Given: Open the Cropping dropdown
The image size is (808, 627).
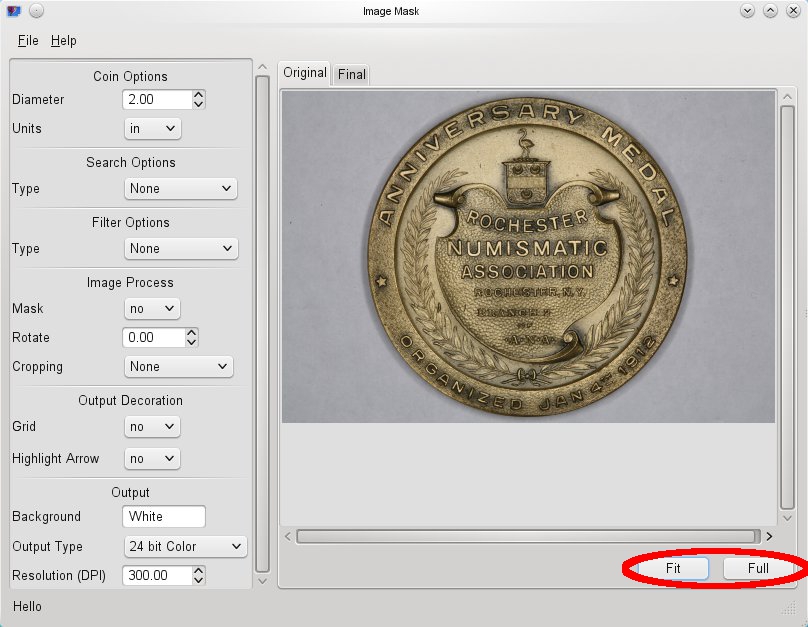Looking at the screenshot, I should (x=178, y=367).
